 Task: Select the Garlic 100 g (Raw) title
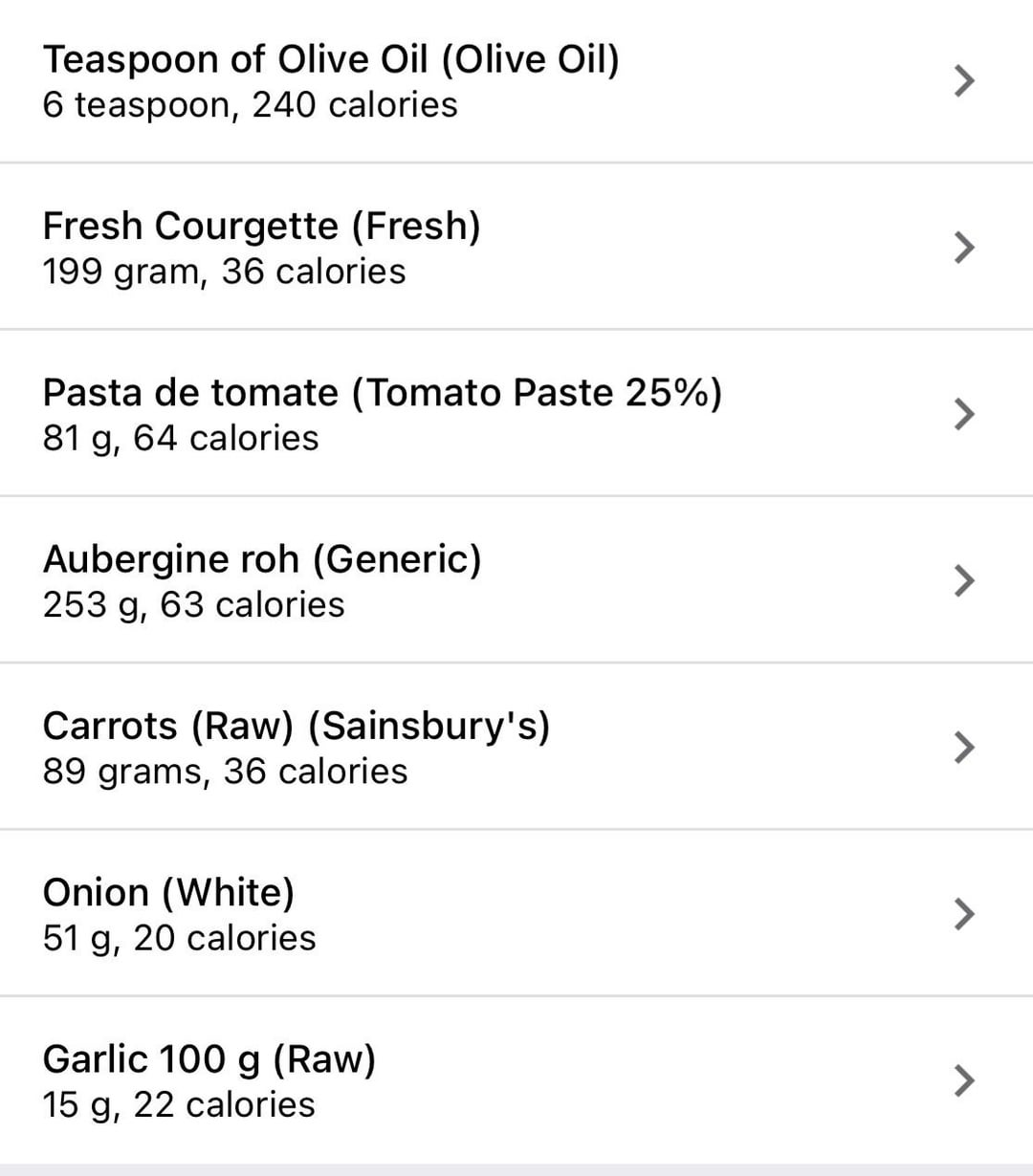click(x=209, y=1059)
